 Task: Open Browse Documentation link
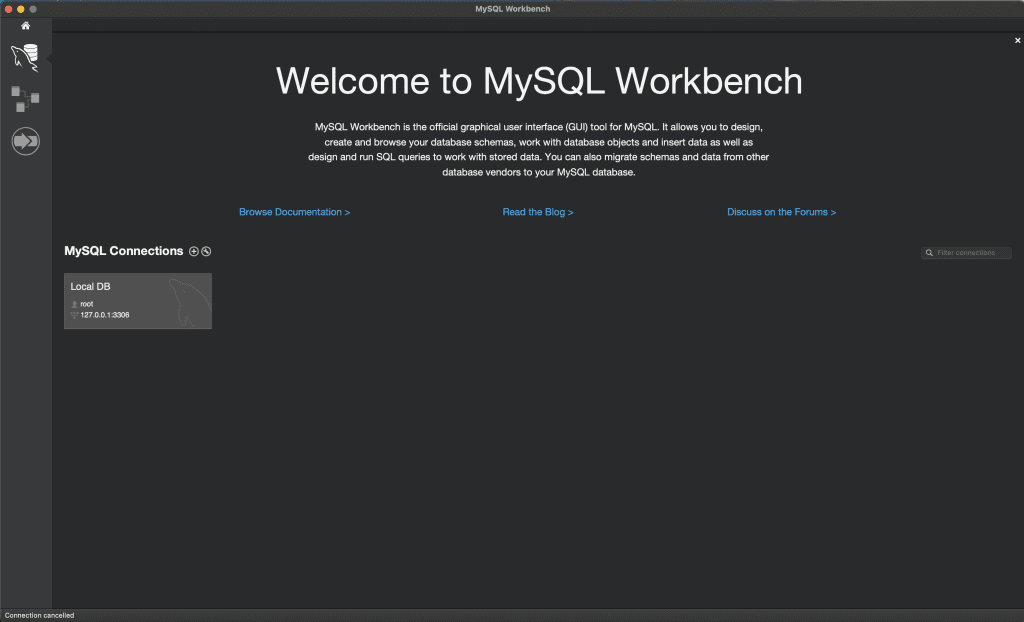coord(295,212)
